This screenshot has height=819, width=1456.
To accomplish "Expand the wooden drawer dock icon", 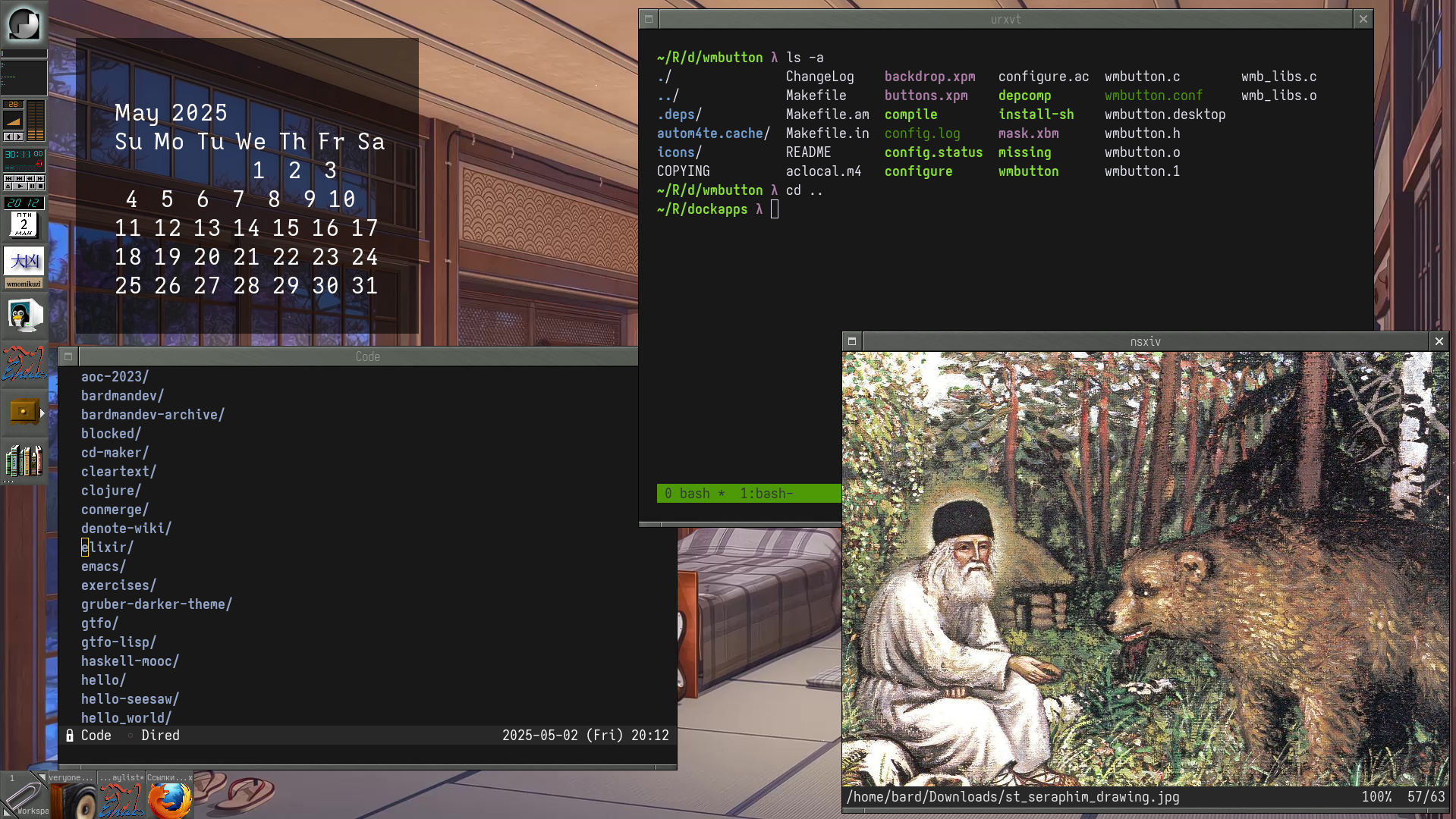I will coord(24,412).
